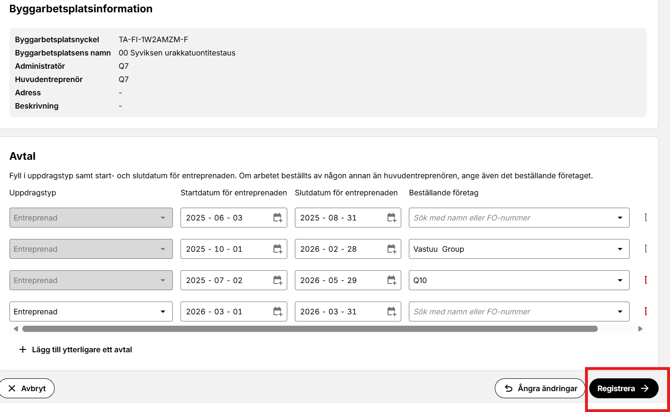Click the Adress label
This screenshot has width=670, height=412.
point(28,93)
